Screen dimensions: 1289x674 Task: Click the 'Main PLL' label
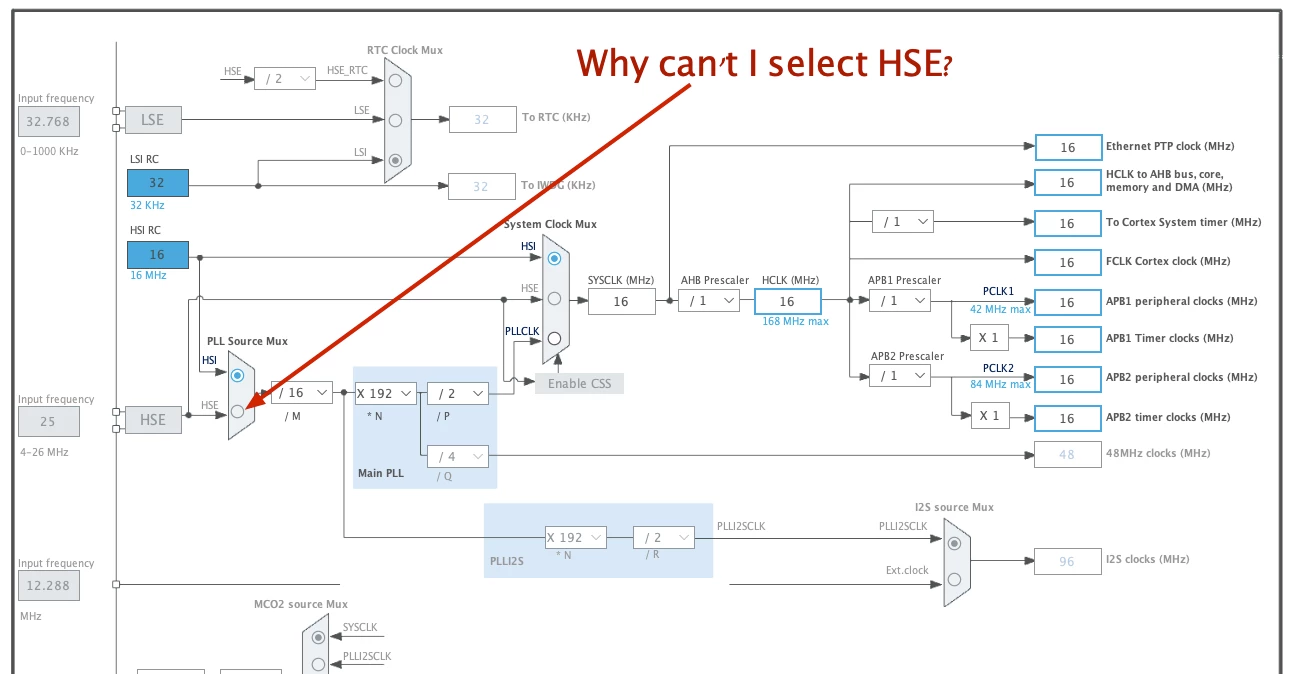381,473
